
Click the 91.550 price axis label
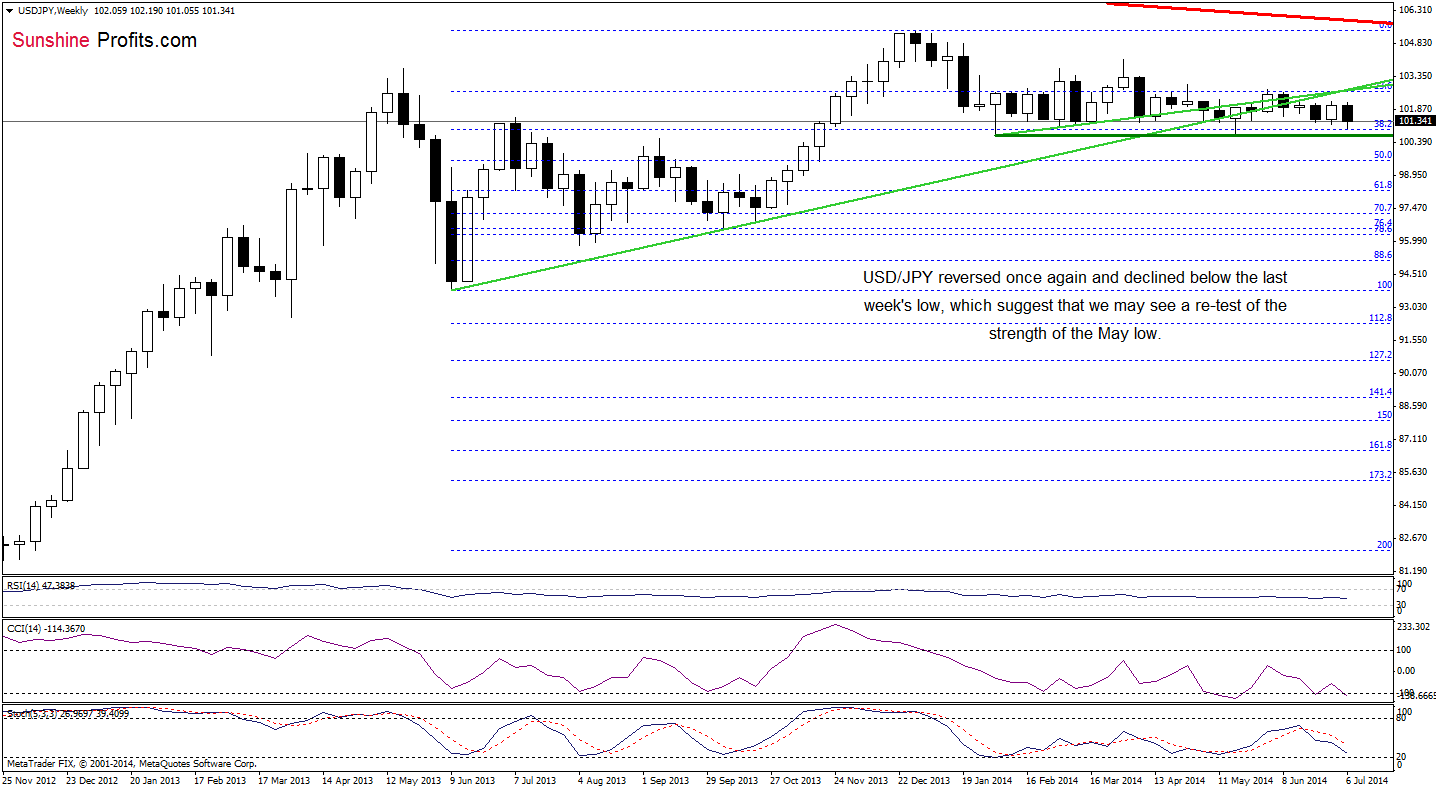1415,340
